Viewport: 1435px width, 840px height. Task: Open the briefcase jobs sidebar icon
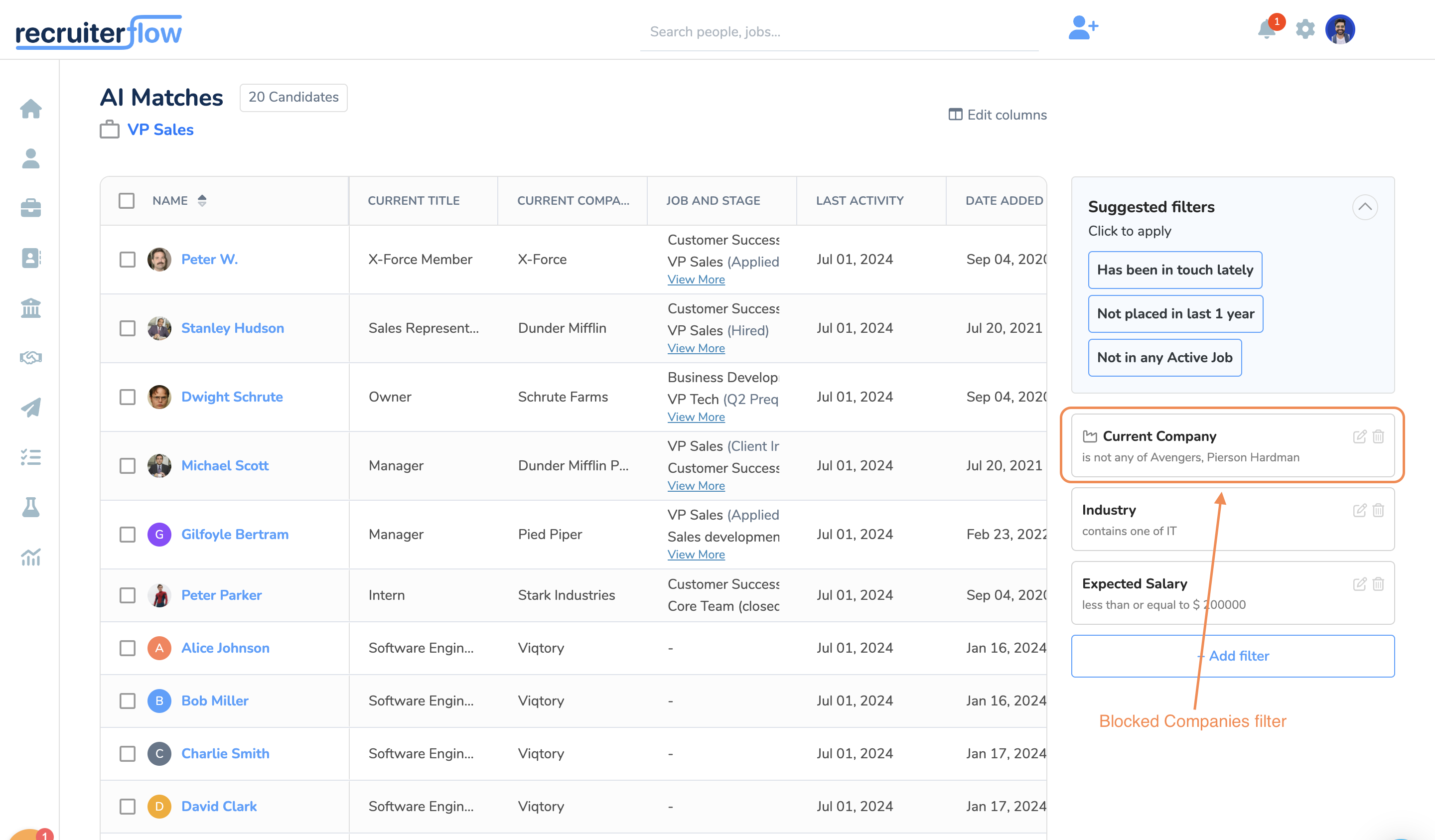[x=31, y=208]
